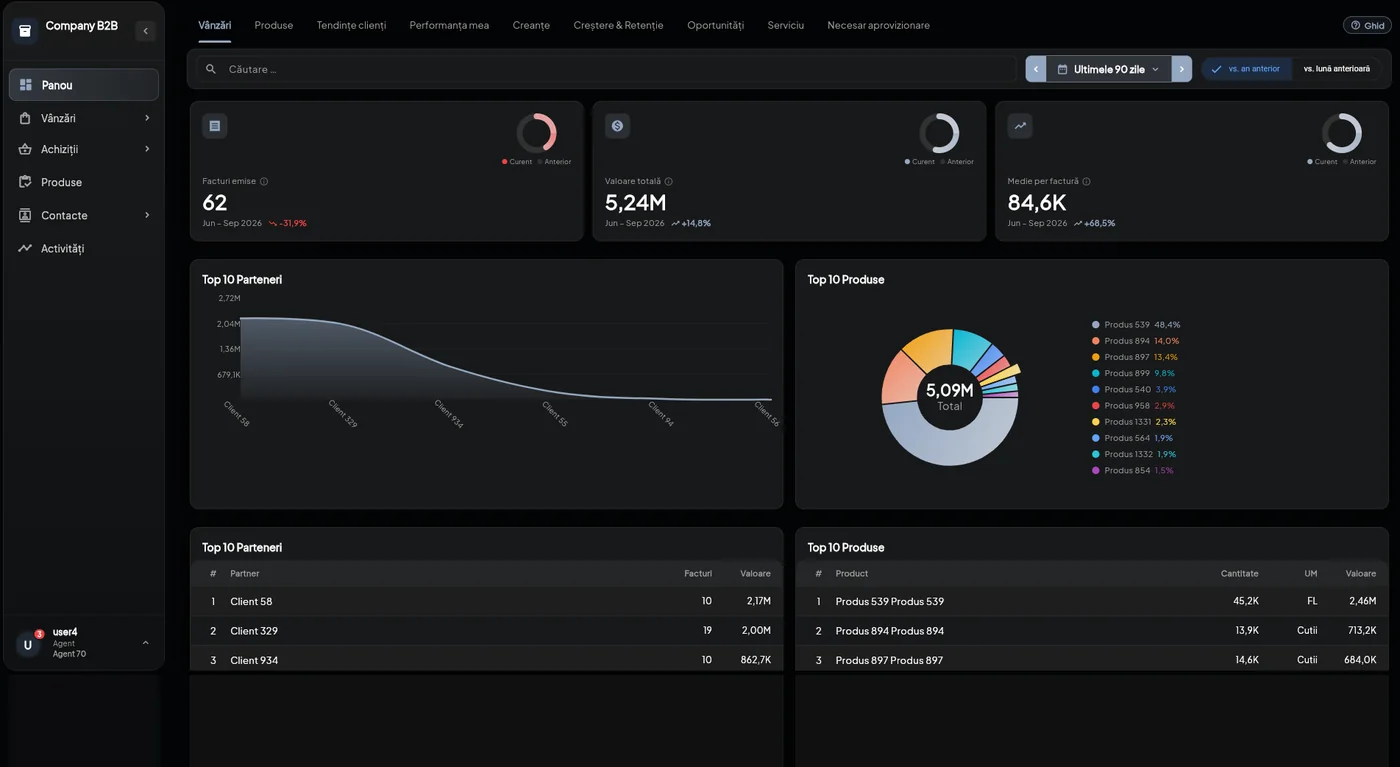Click the Vânzări shopping bag icon
Screen dimensions: 1400x767
click(25, 118)
